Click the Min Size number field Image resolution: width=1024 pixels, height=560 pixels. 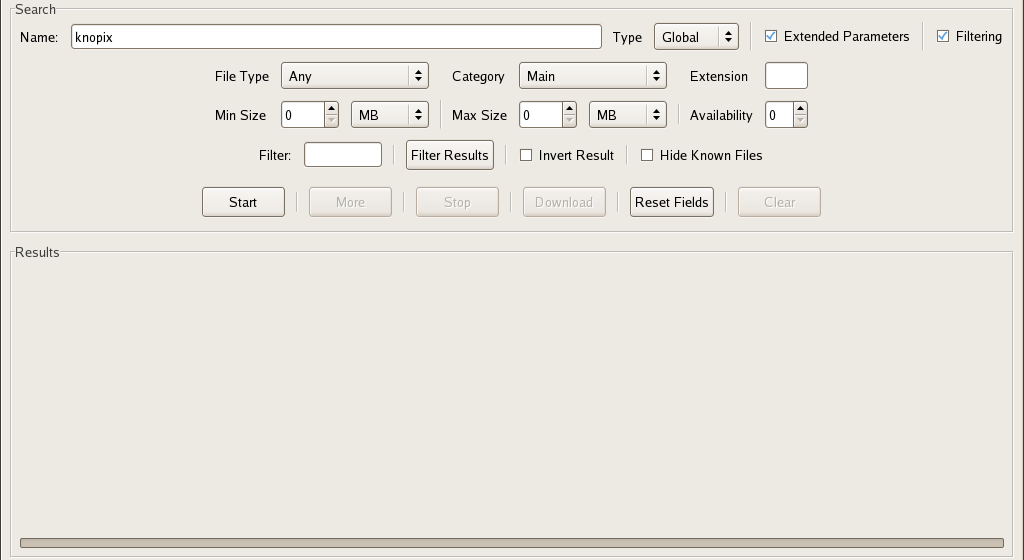coord(302,115)
